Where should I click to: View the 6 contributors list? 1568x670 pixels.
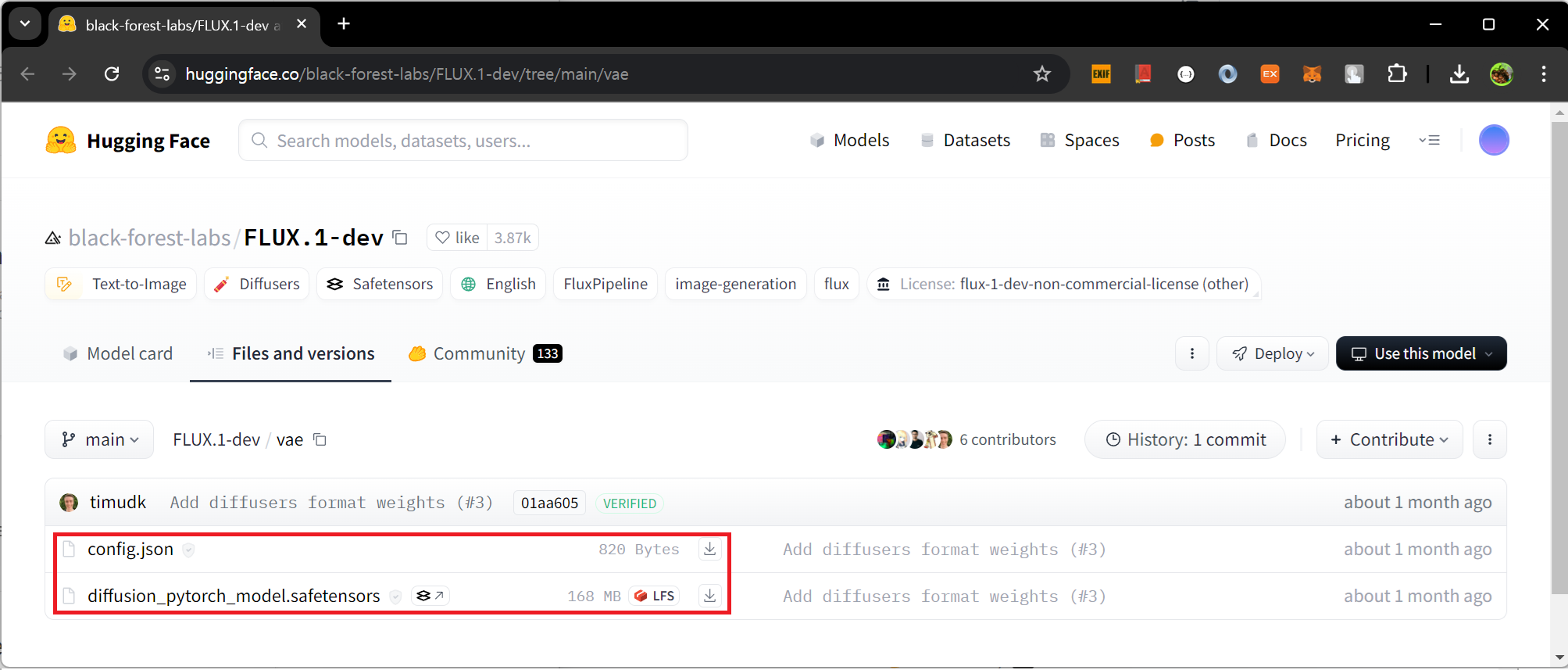click(966, 439)
